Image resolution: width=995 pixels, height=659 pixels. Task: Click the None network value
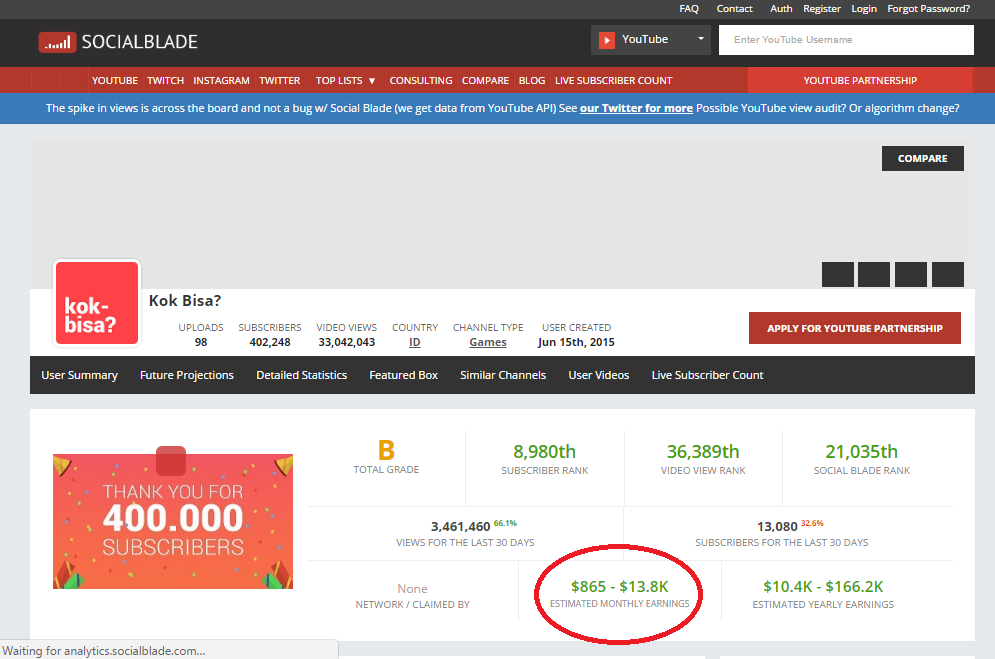click(412, 589)
